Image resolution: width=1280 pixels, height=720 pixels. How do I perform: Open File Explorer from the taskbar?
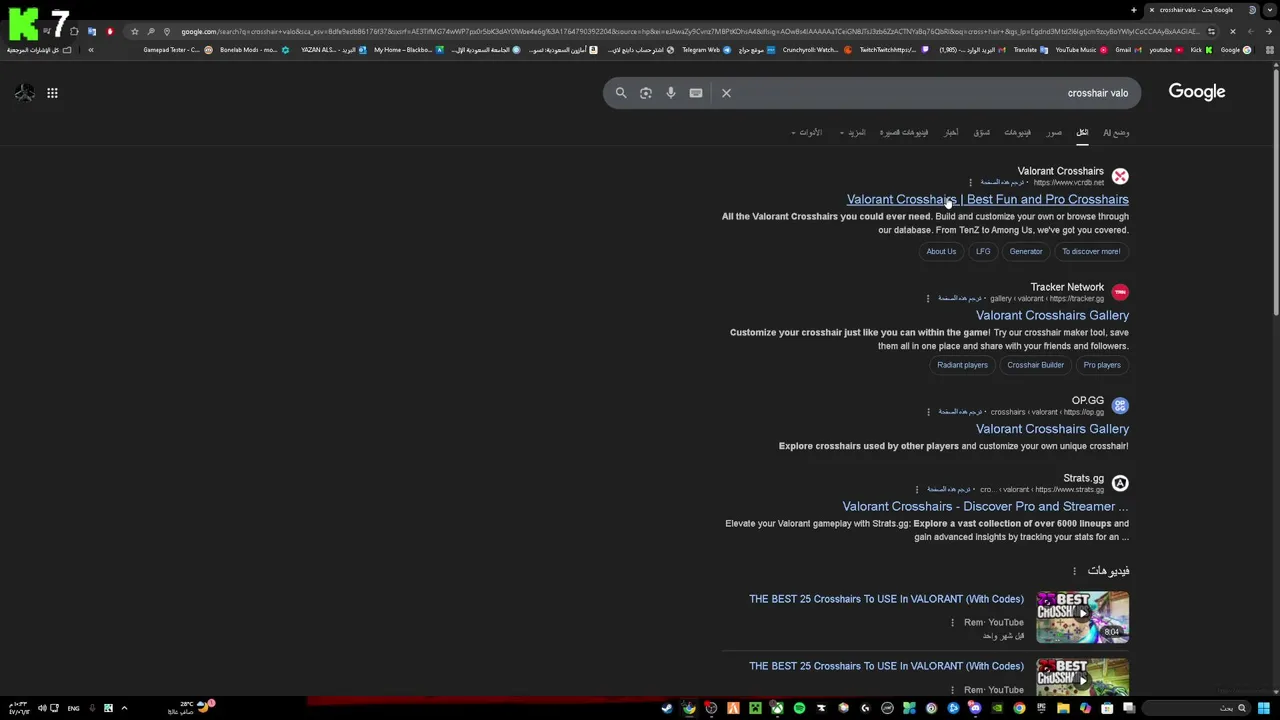click(x=1063, y=708)
